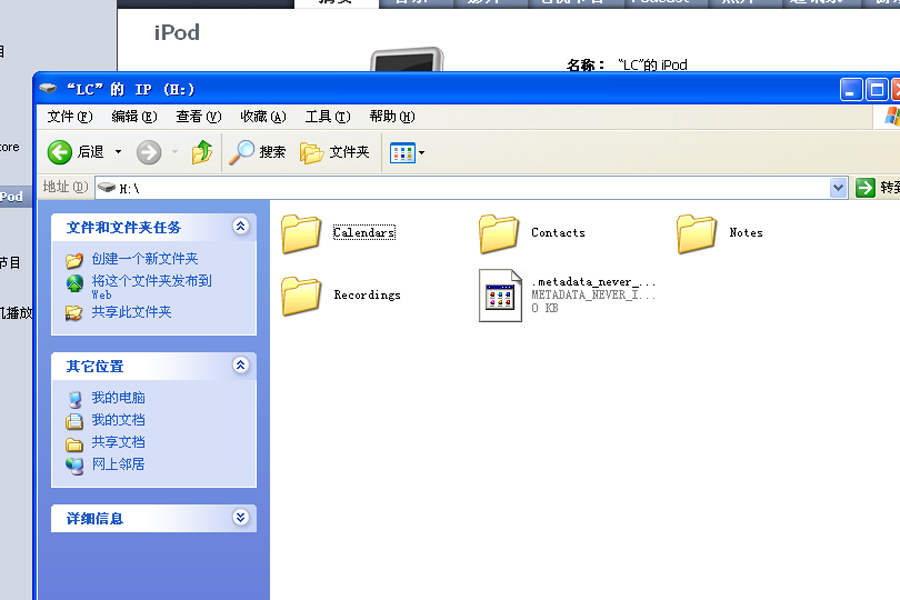Click the Recordings folder name
Screen dimensions: 900x600
click(367, 295)
